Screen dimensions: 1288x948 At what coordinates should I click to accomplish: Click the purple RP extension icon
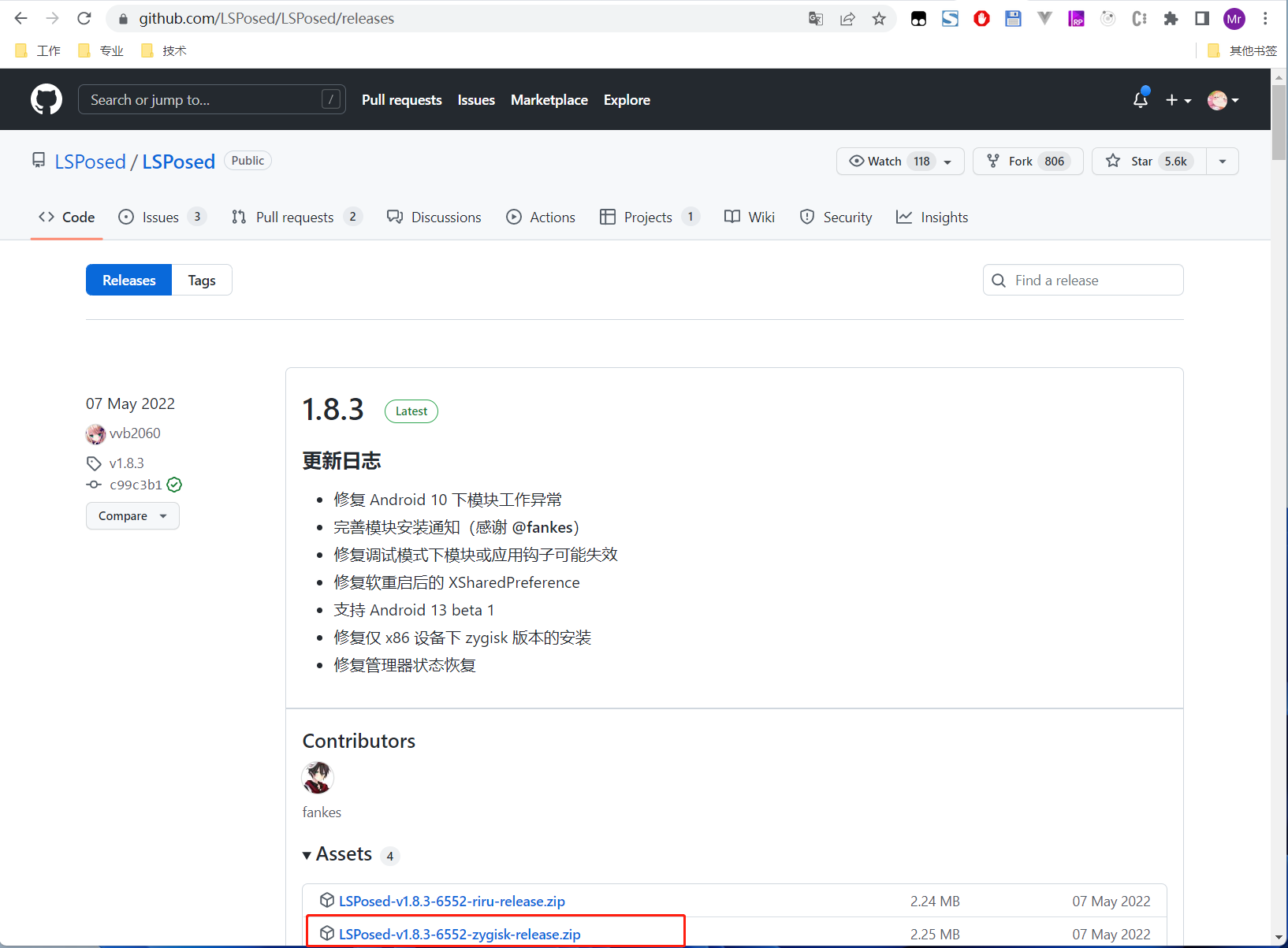point(1076,19)
